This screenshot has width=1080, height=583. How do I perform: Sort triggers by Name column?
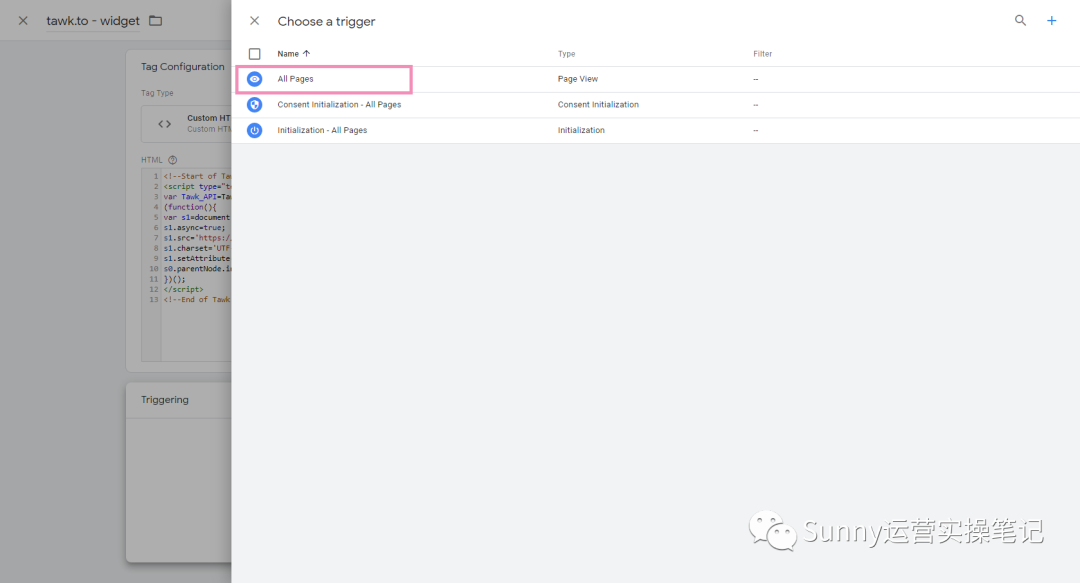click(x=294, y=54)
